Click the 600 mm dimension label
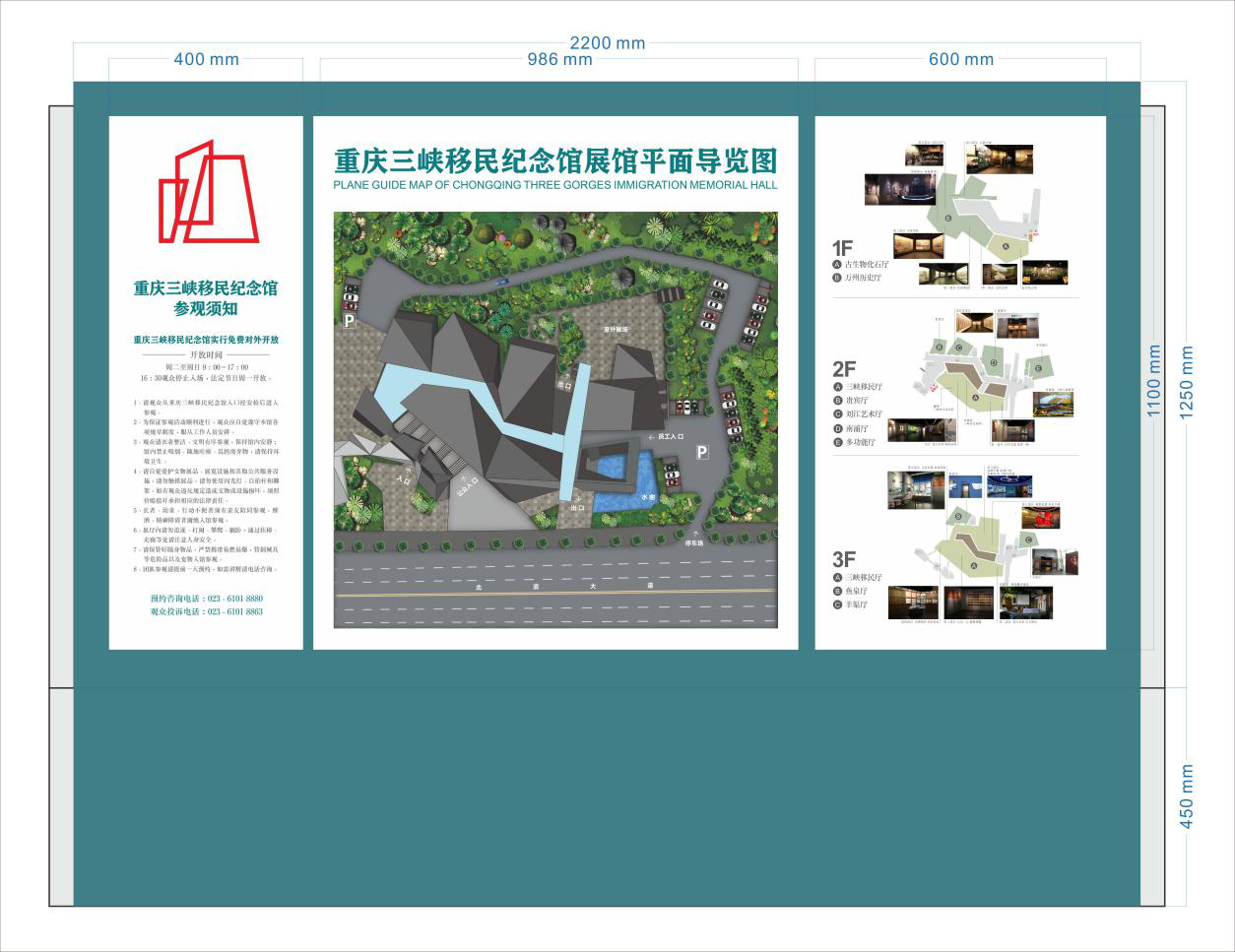The width and height of the screenshot is (1235, 952). coord(961,59)
